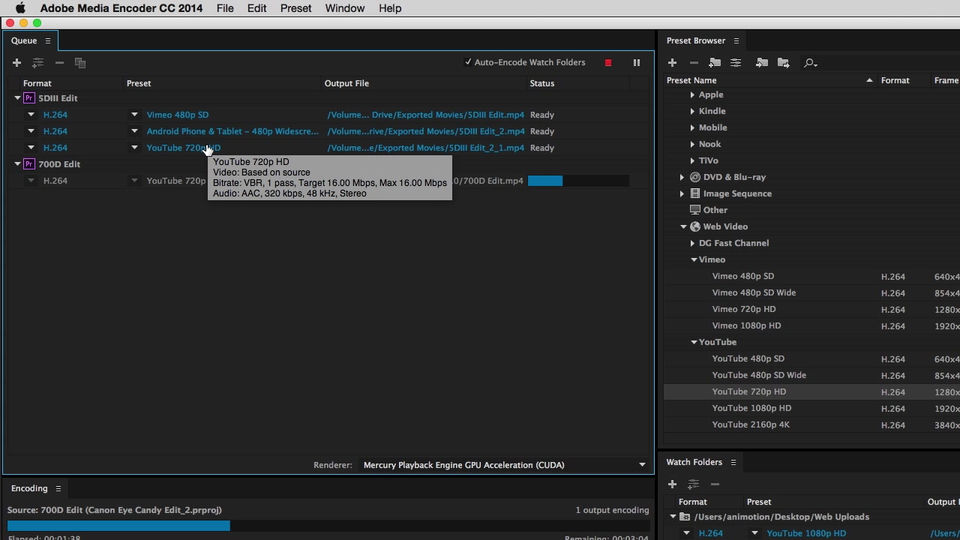960x540 pixels.
Task: Open watch folder settings sliders icon
Action: point(694,484)
